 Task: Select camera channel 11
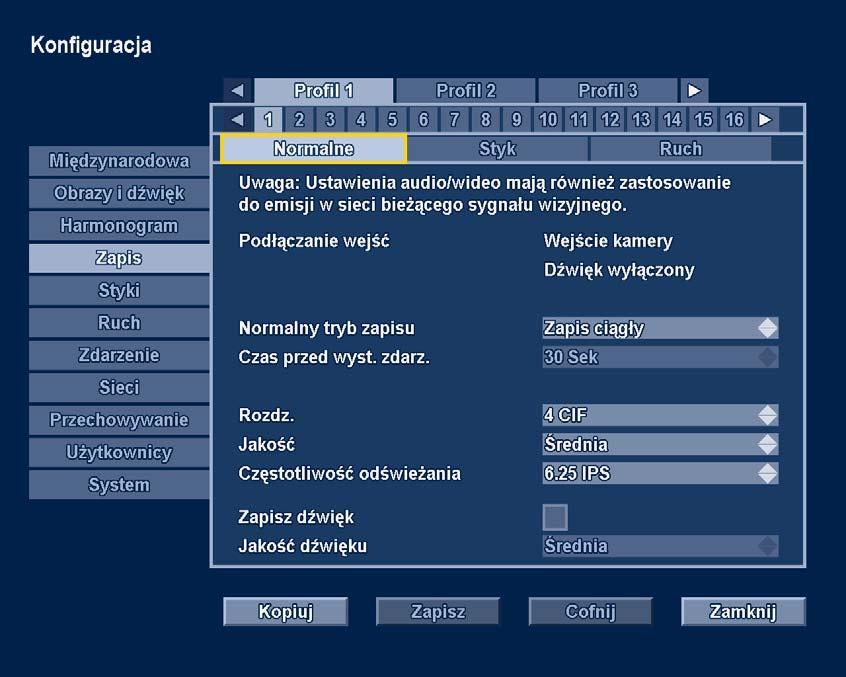pyautogui.click(x=579, y=120)
